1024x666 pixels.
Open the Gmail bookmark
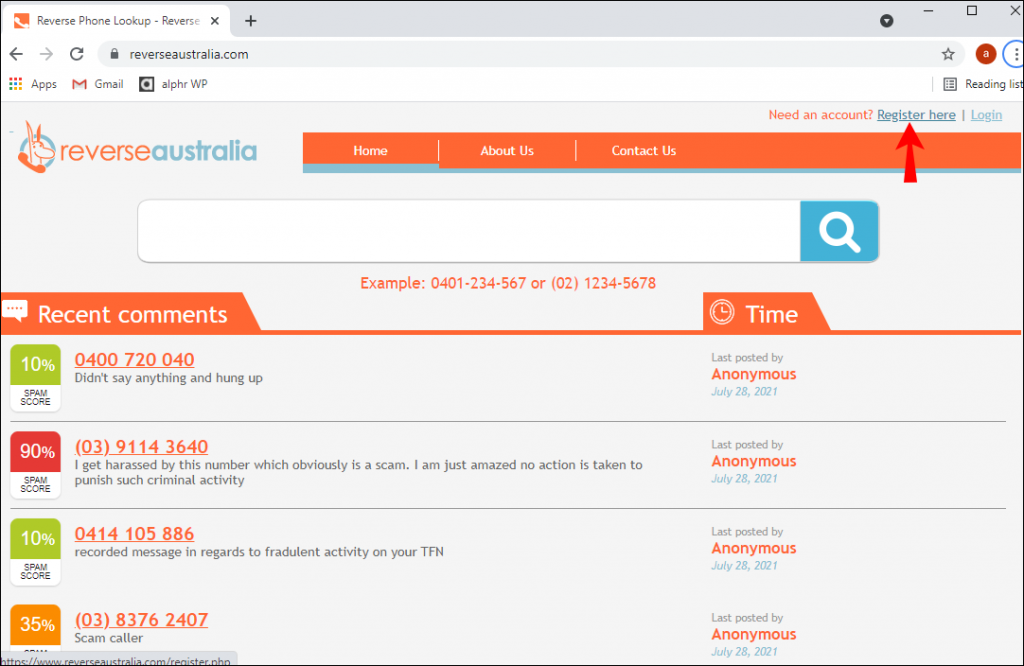point(98,84)
